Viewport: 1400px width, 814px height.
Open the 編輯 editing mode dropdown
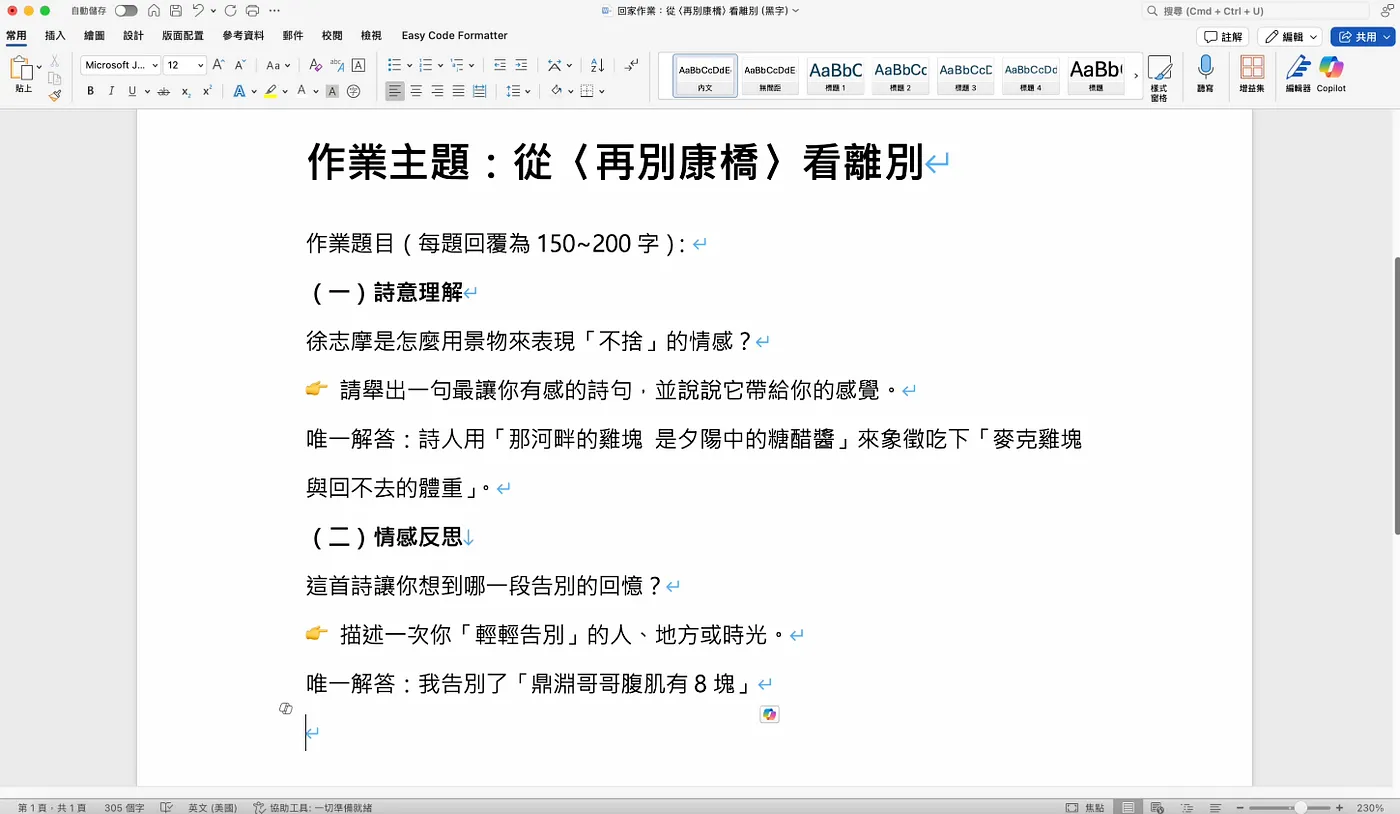1290,37
